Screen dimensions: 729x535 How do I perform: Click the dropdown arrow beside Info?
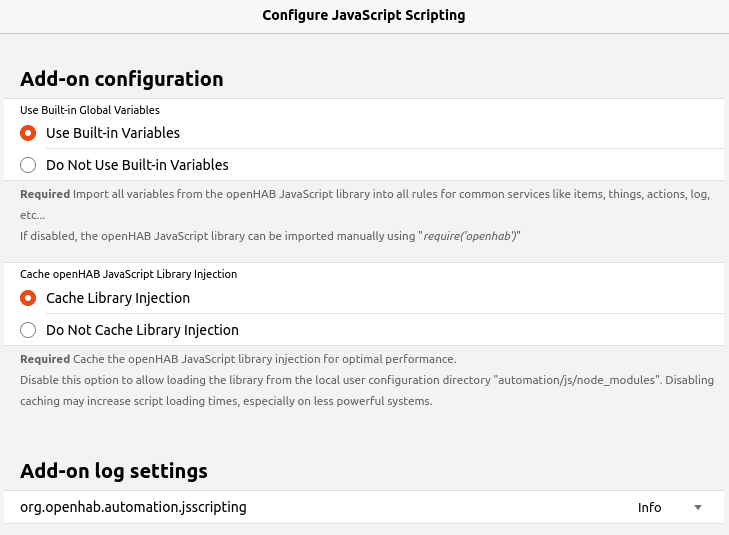point(698,507)
